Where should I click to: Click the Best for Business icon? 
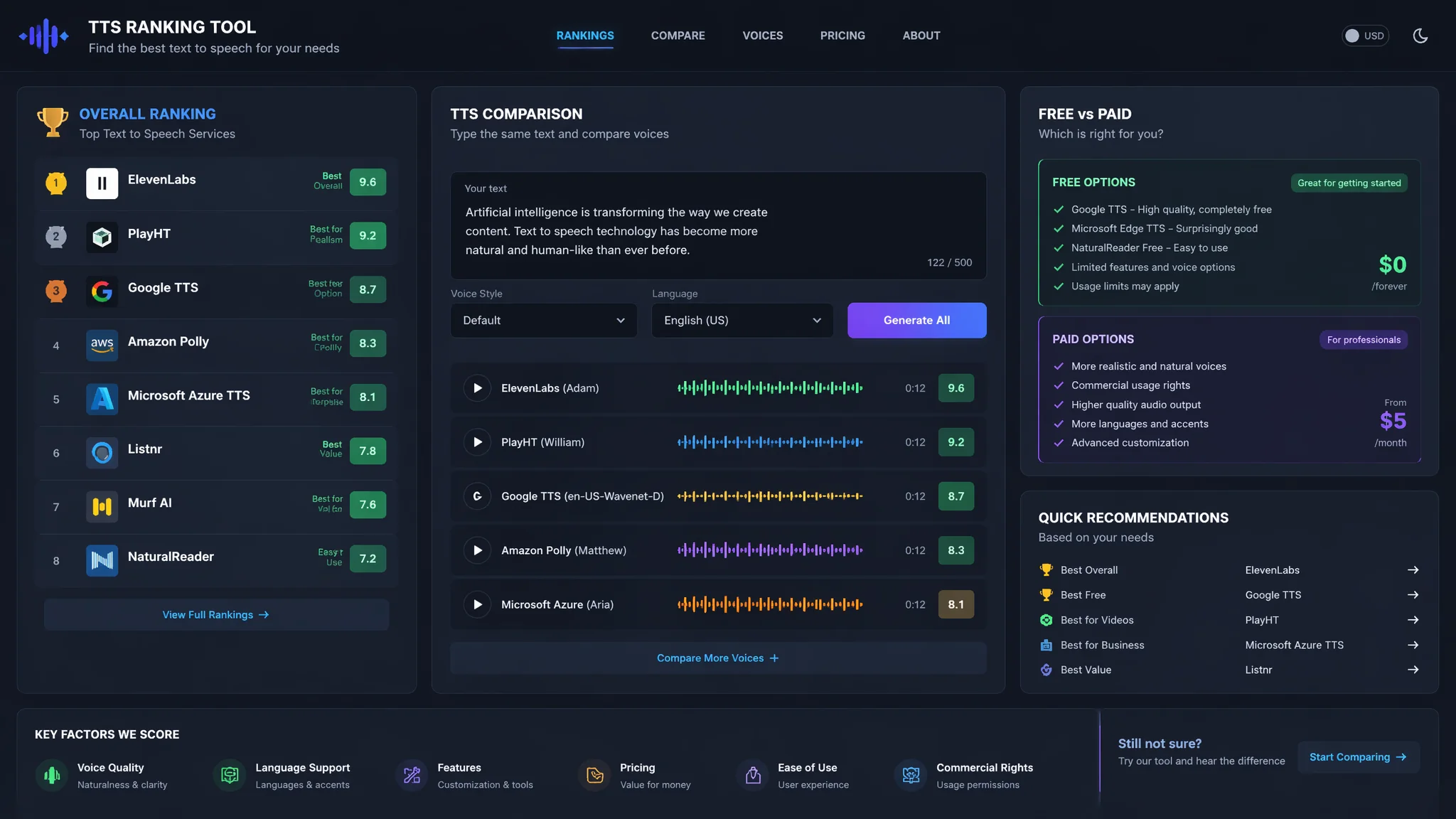pyautogui.click(x=1046, y=645)
